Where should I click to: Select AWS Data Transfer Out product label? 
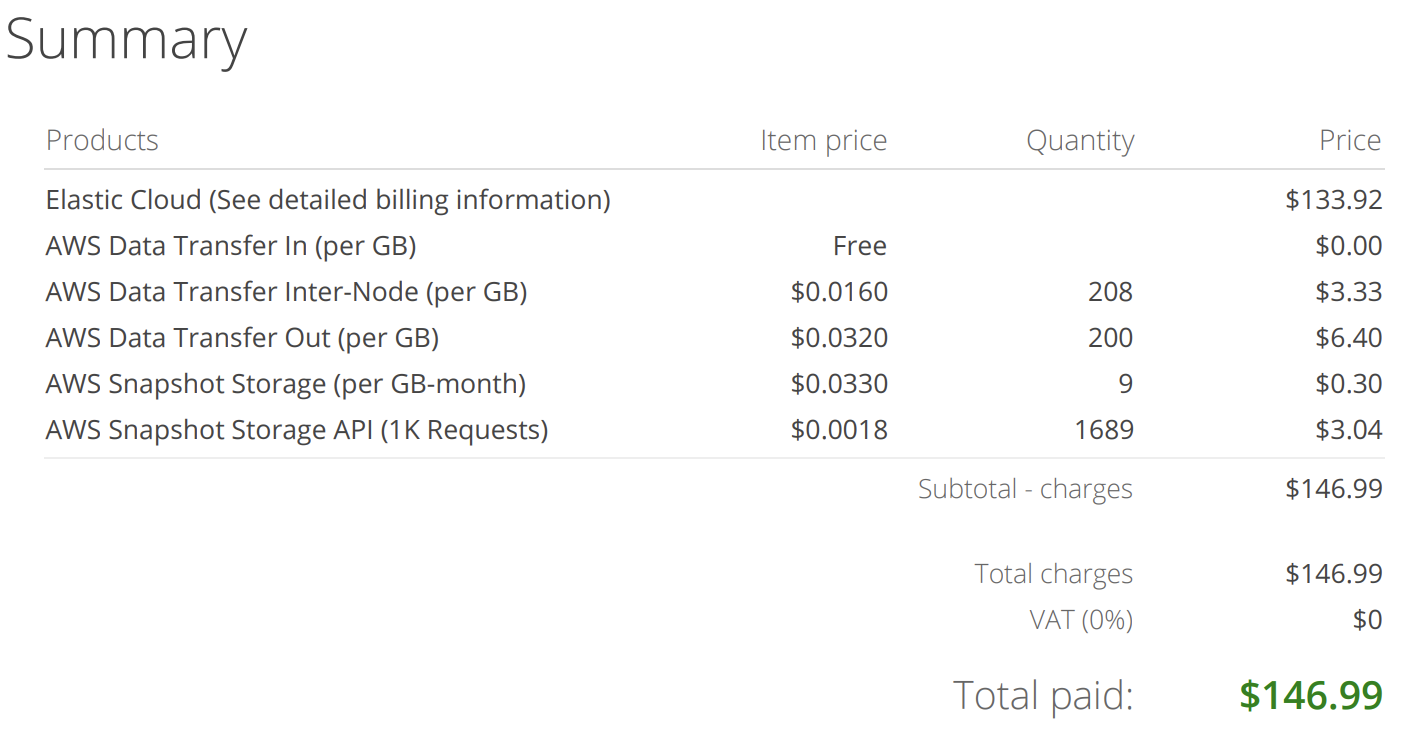point(242,338)
